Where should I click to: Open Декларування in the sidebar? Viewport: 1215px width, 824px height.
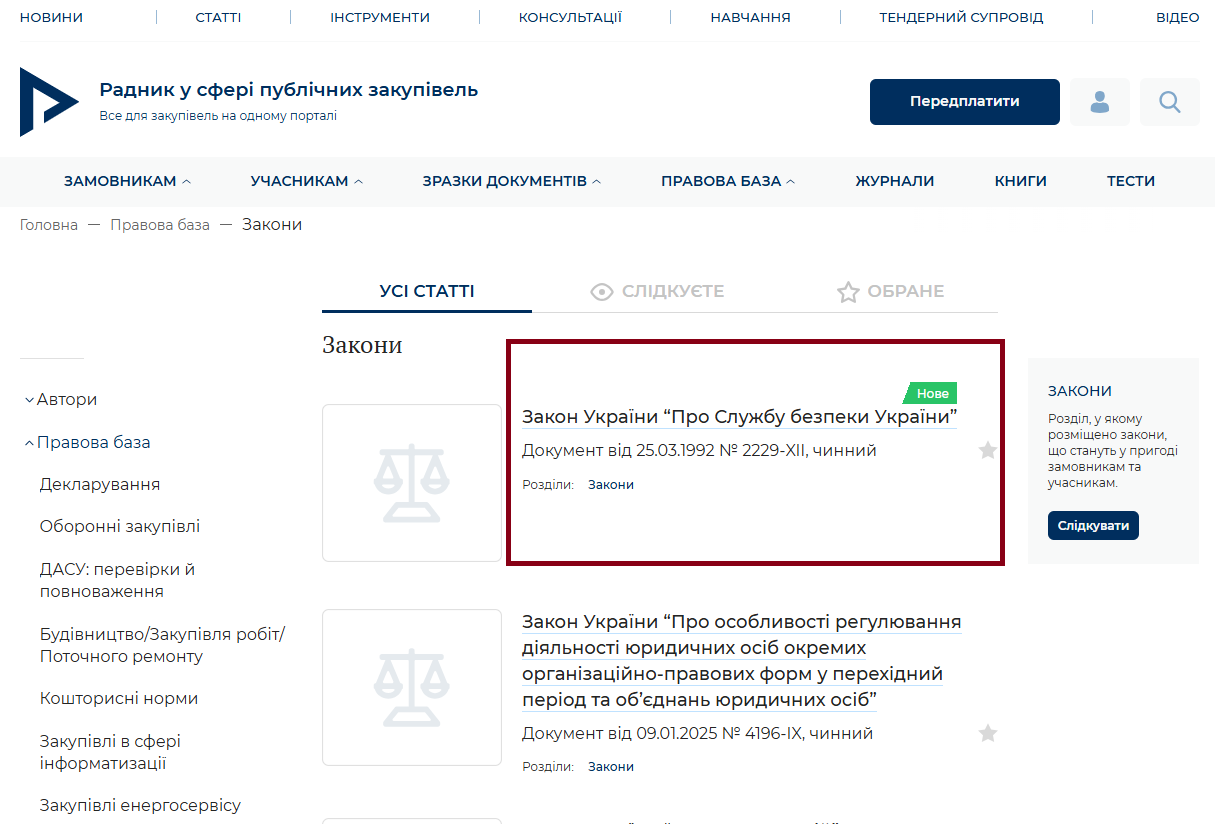100,484
